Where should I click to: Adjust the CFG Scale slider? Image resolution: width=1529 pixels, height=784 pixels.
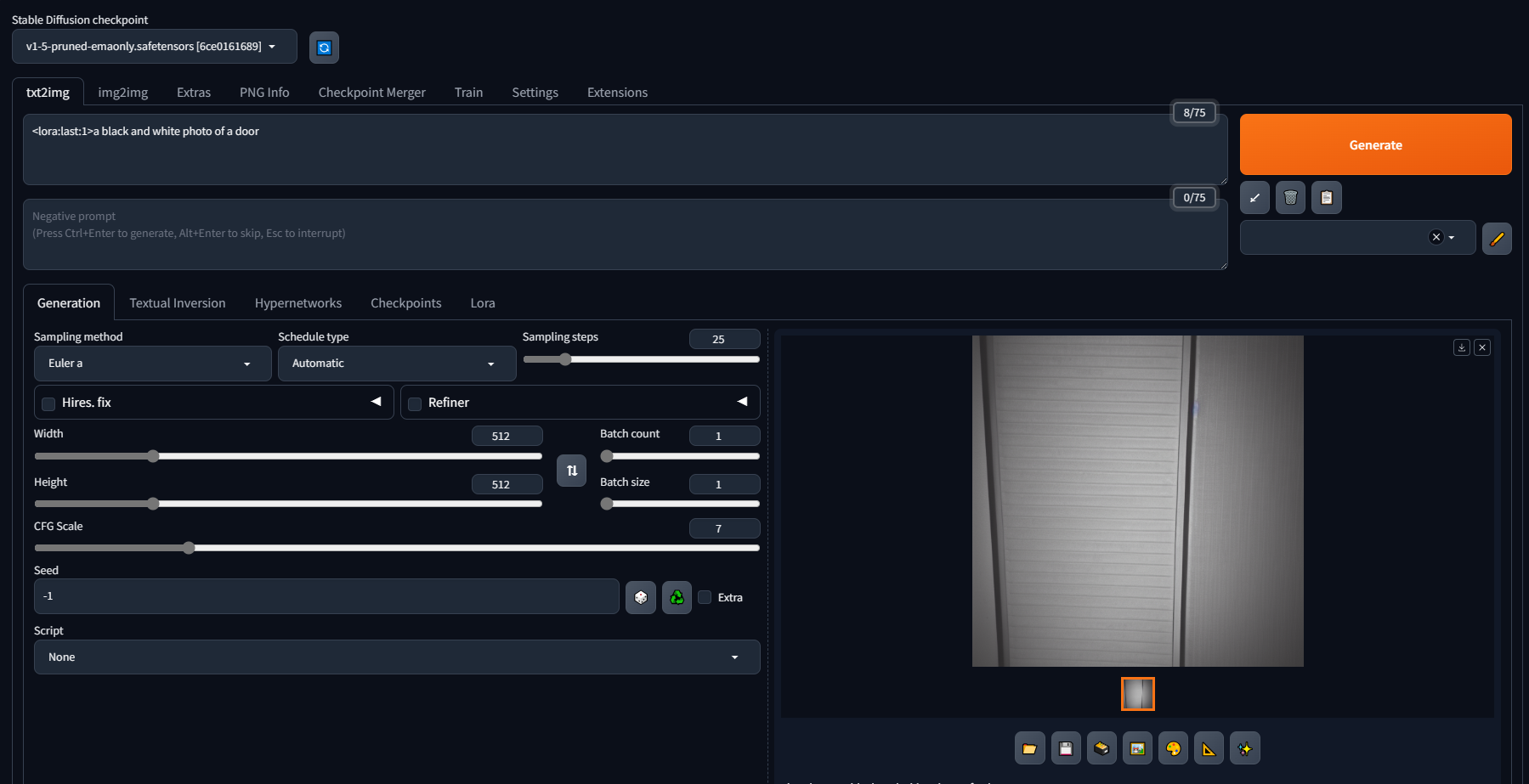point(397,548)
